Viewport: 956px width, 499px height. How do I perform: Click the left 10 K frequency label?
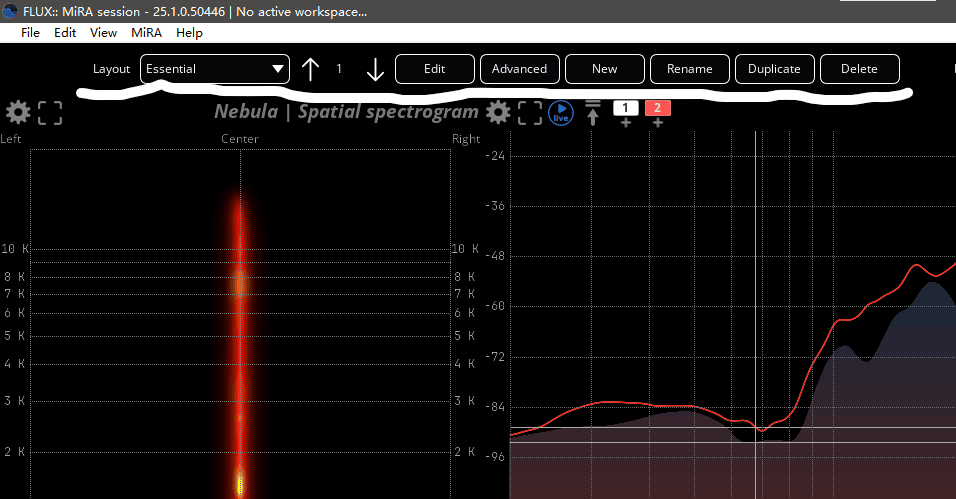click(x=15, y=249)
